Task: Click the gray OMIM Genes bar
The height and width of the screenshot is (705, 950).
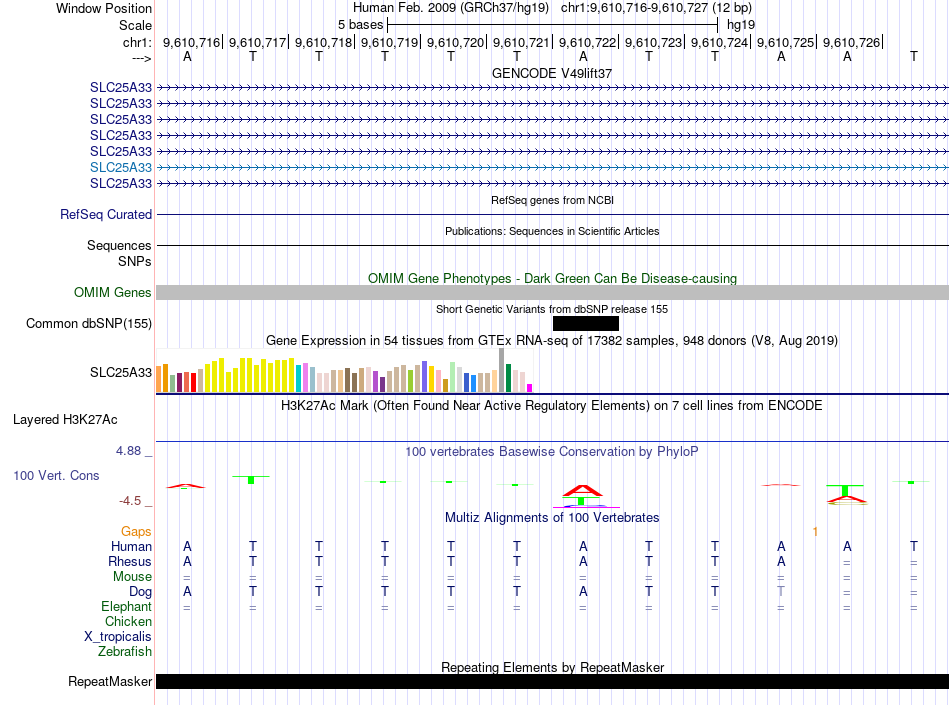Action: coord(553,293)
